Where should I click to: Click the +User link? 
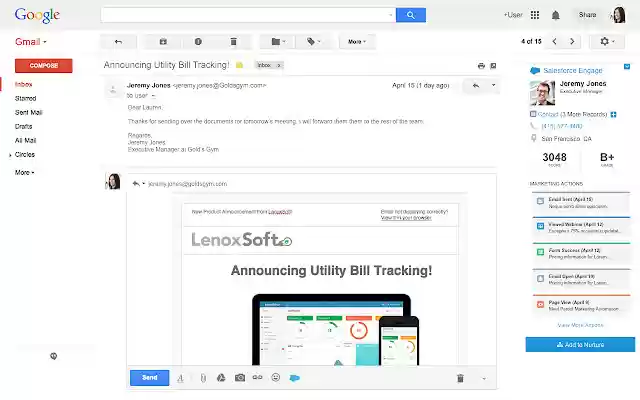click(513, 15)
